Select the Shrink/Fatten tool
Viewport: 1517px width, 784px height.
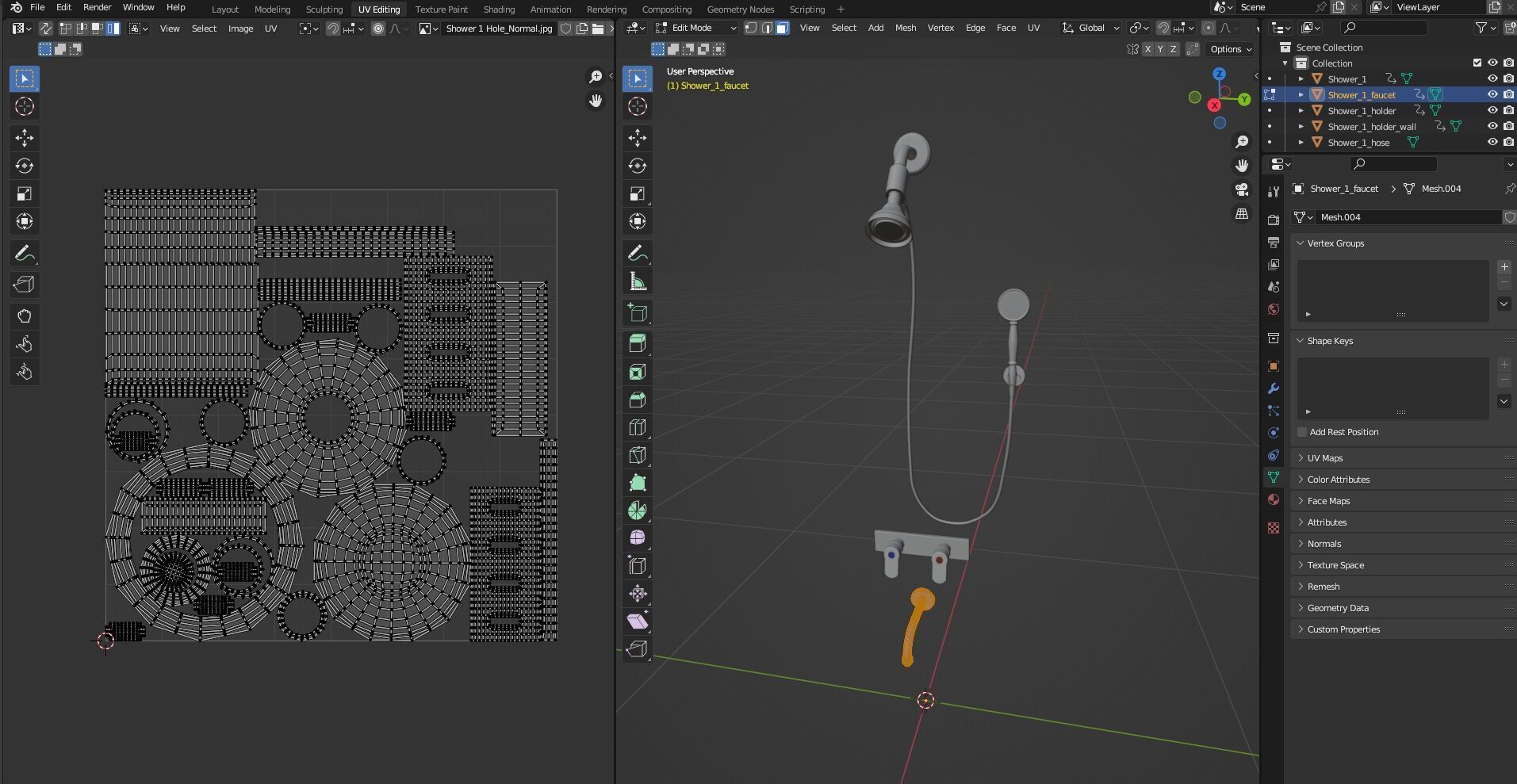point(638,594)
